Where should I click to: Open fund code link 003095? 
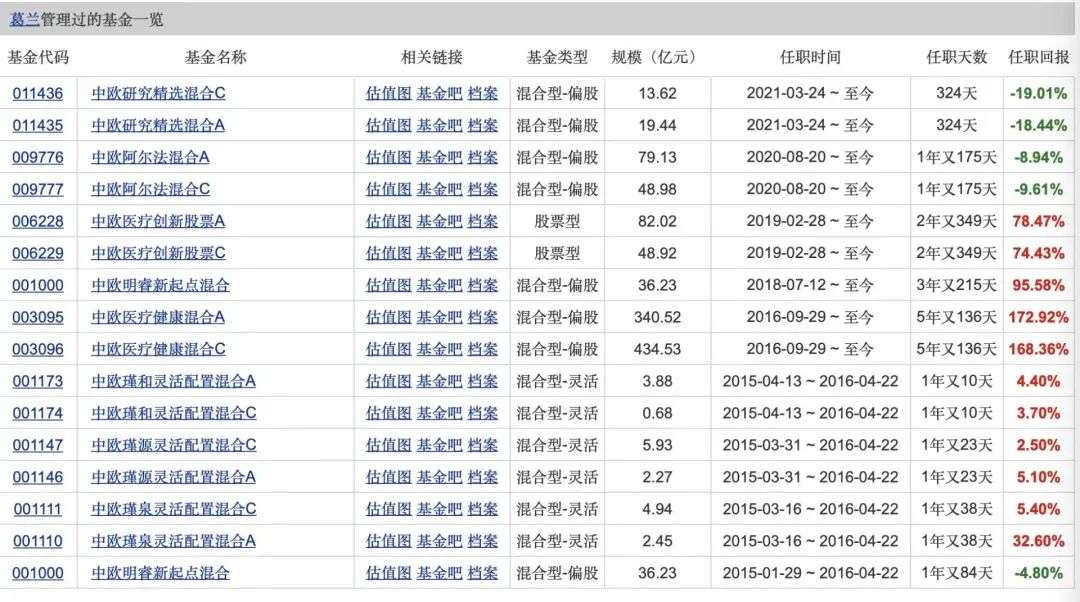pyautogui.click(x=38, y=318)
